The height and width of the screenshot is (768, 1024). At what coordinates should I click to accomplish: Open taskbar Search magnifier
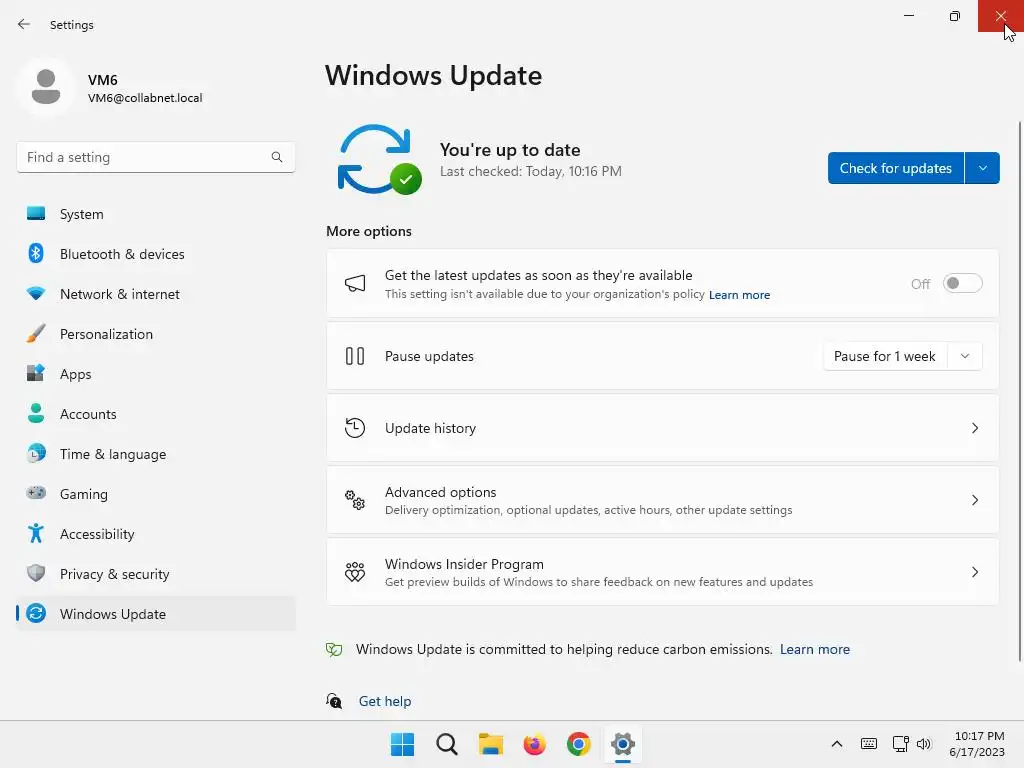pos(447,744)
